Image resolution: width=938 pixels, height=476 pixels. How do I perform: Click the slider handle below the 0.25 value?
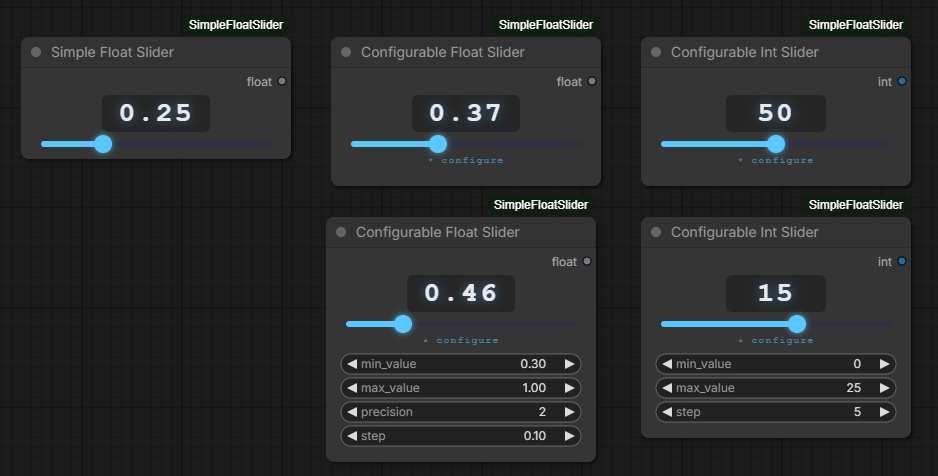point(103,144)
